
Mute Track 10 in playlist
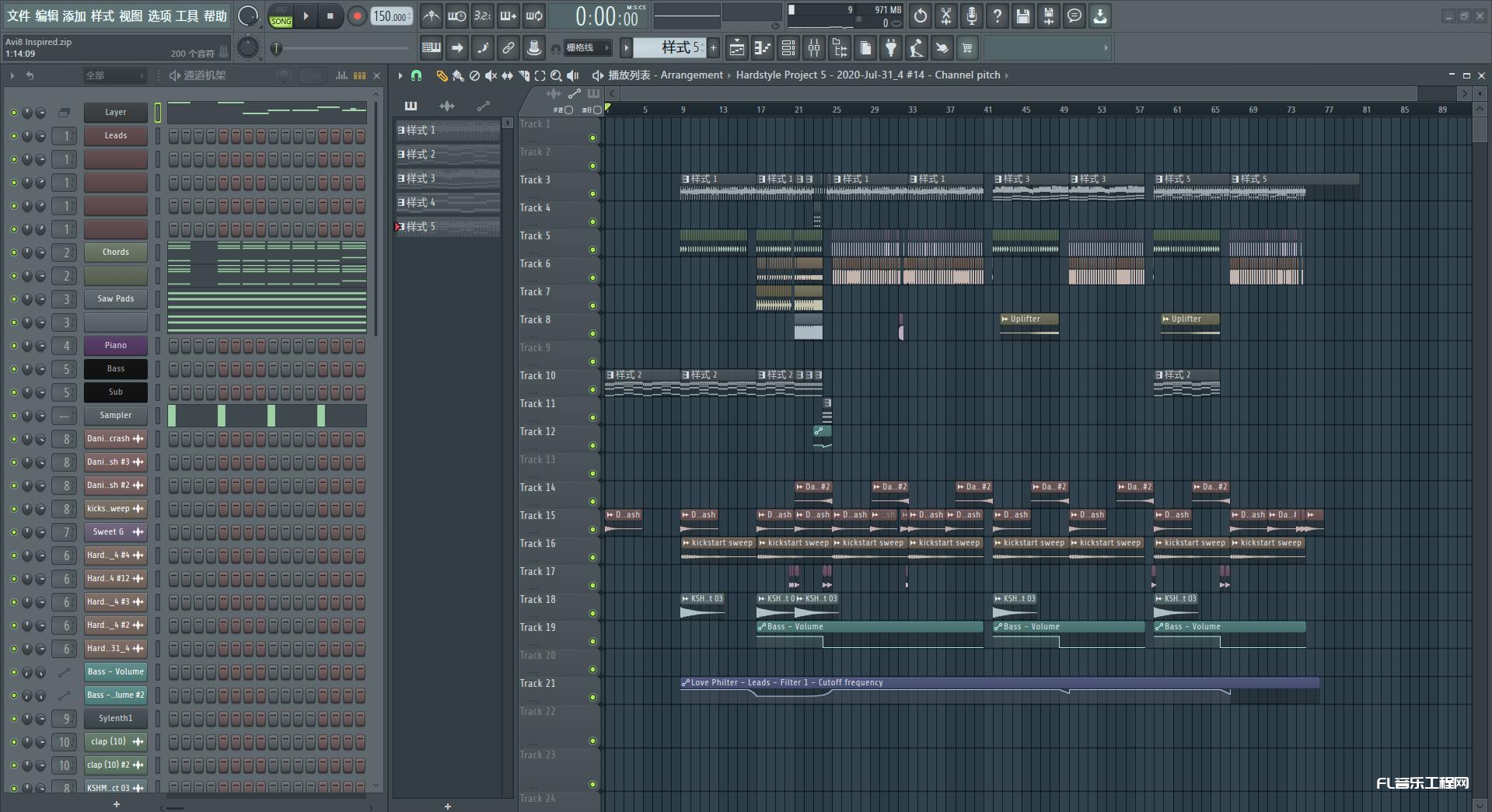pos(592,389)
